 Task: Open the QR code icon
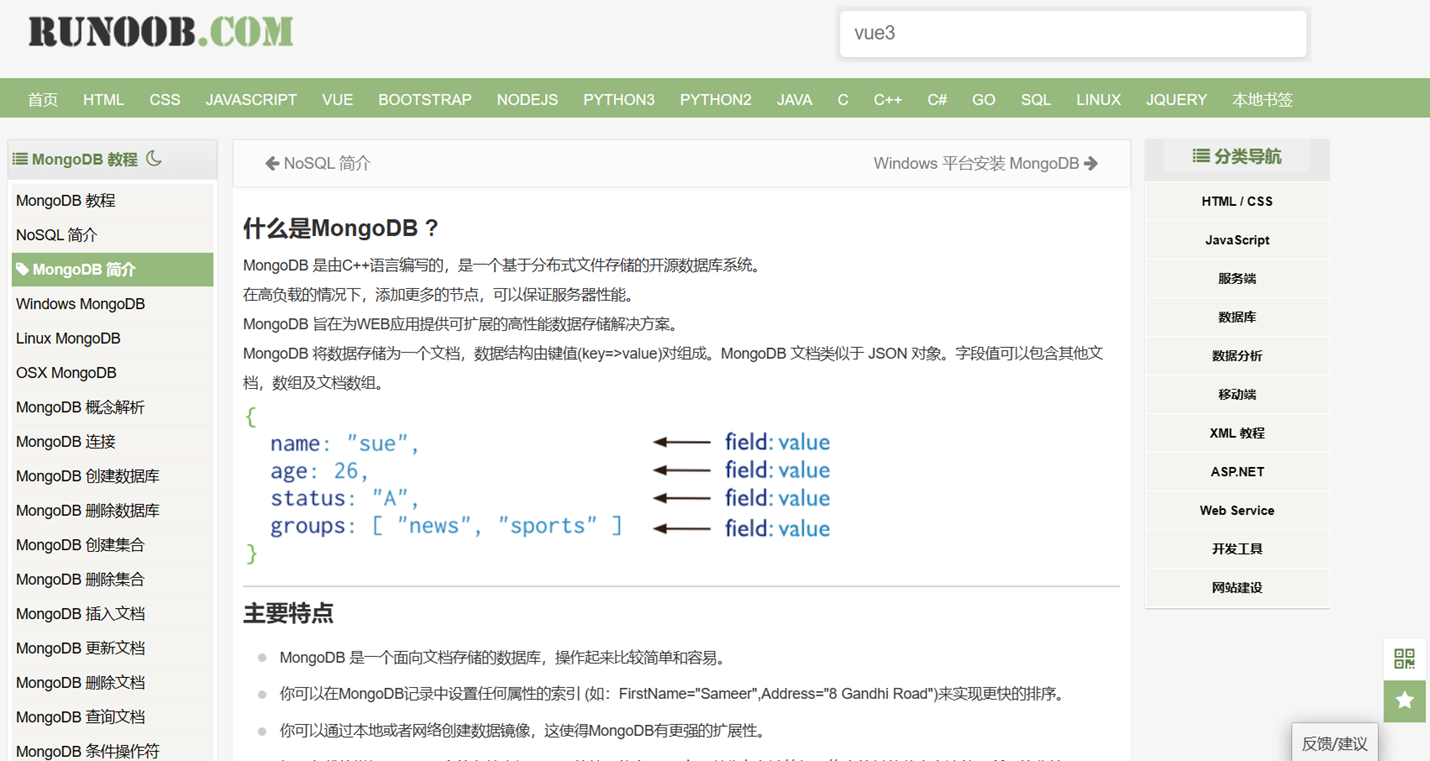pyautogui.click(x=1404, y=658)
